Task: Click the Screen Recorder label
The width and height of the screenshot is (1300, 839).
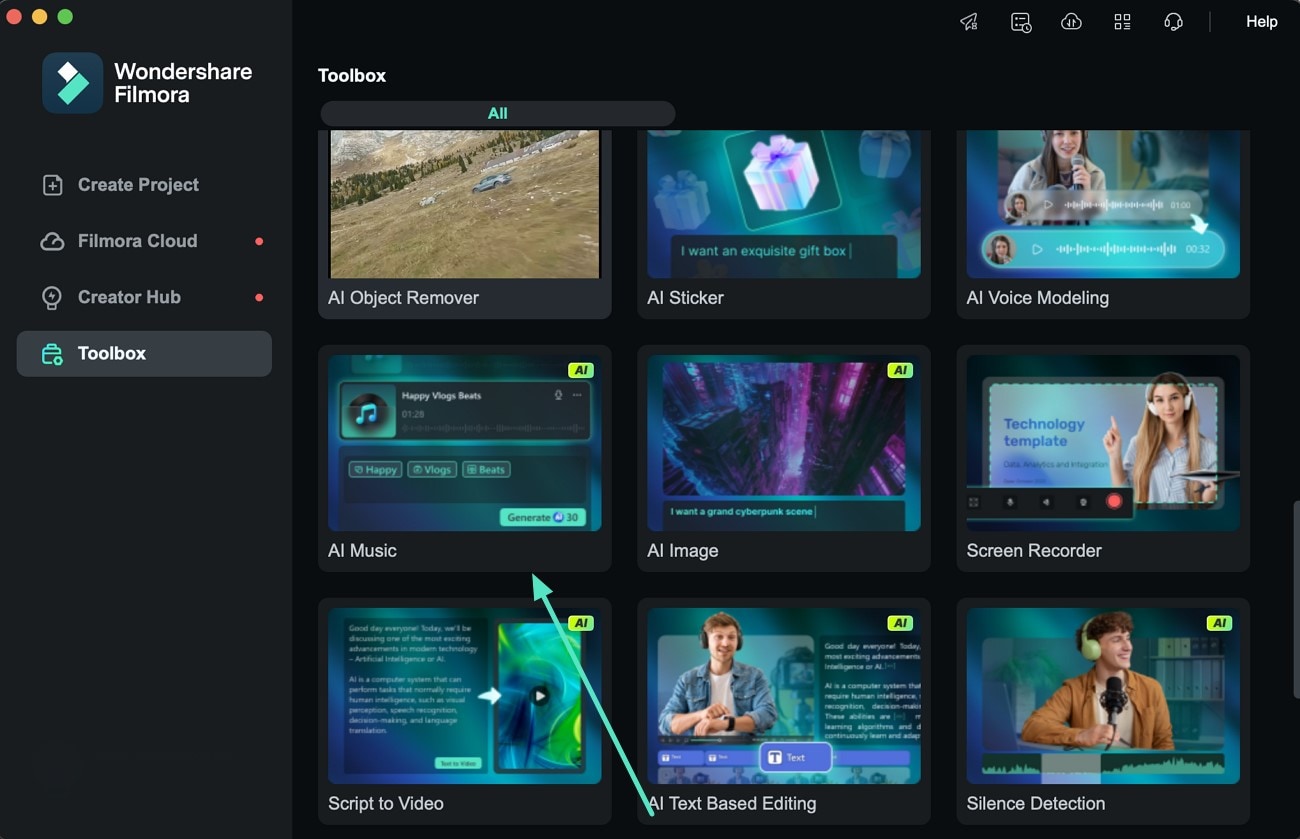Action: [1034, 551]
